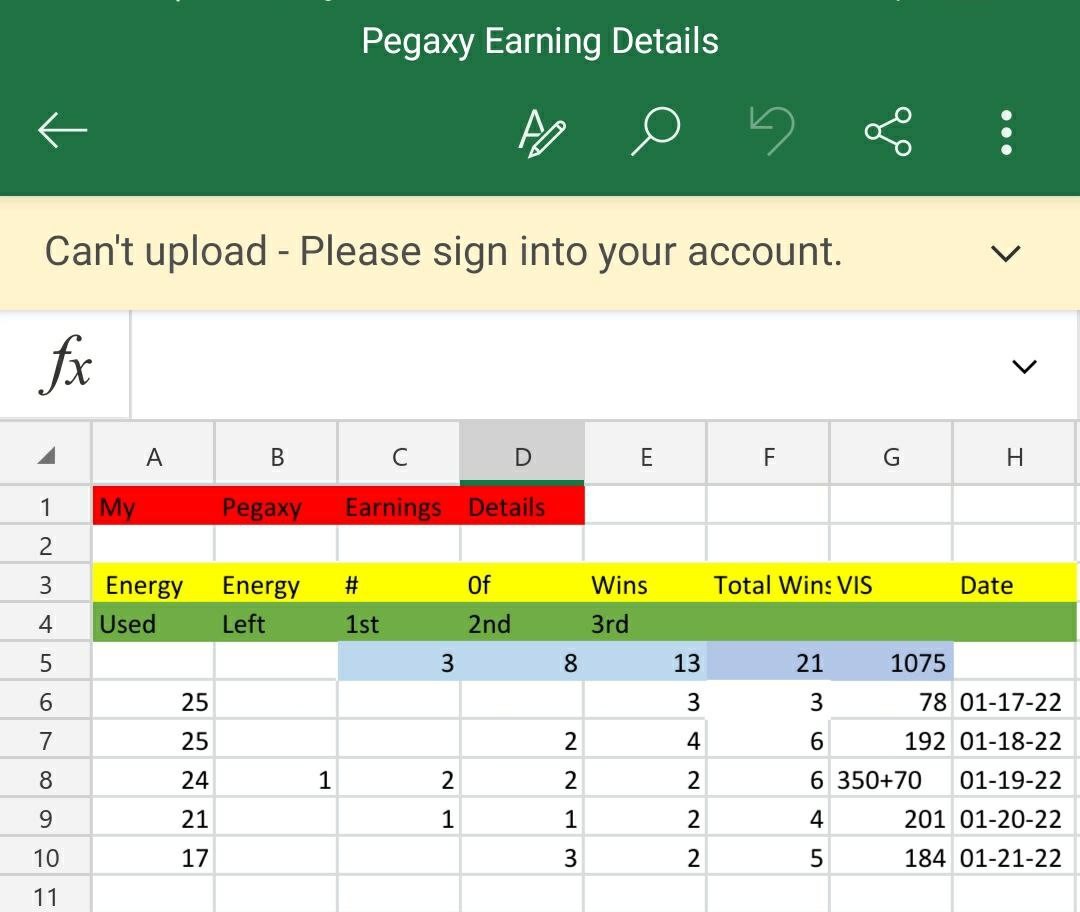The width and height of the screenshot is (1080, 912).
Task: Open the search magnifier
Action: click(x=656, y=131)
